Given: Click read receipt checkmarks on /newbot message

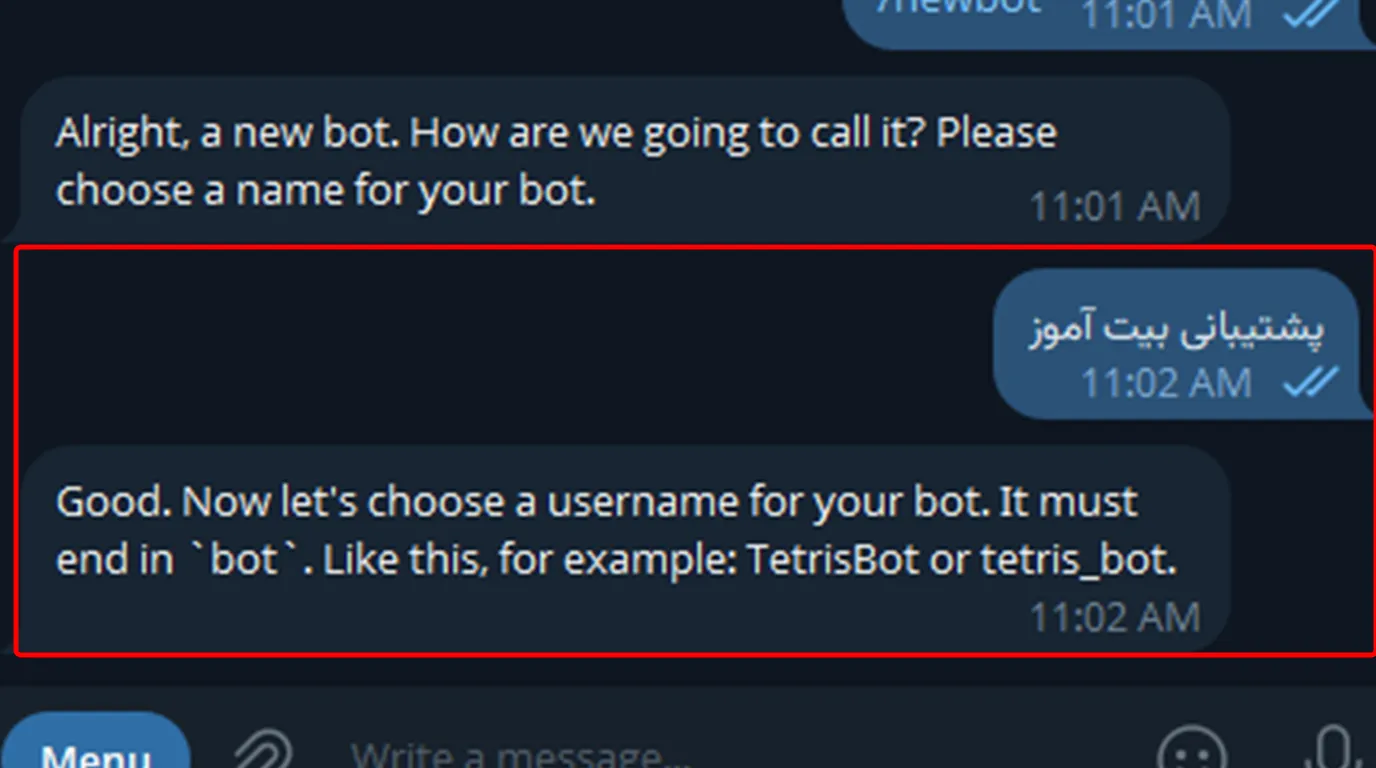Looking at the screenshot, I should tap(1311, 12).
